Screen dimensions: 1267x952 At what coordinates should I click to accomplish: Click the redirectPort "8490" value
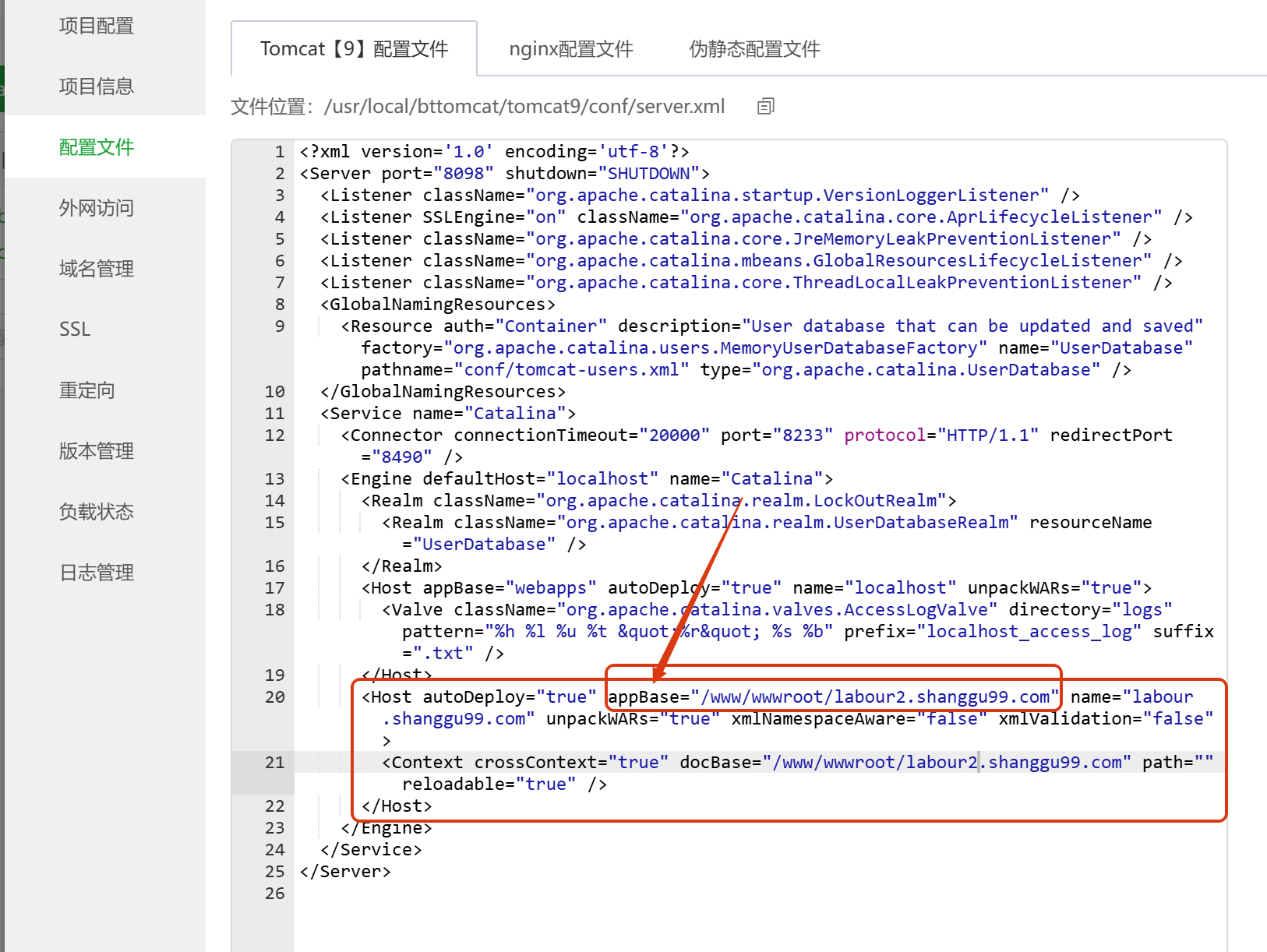402,457
